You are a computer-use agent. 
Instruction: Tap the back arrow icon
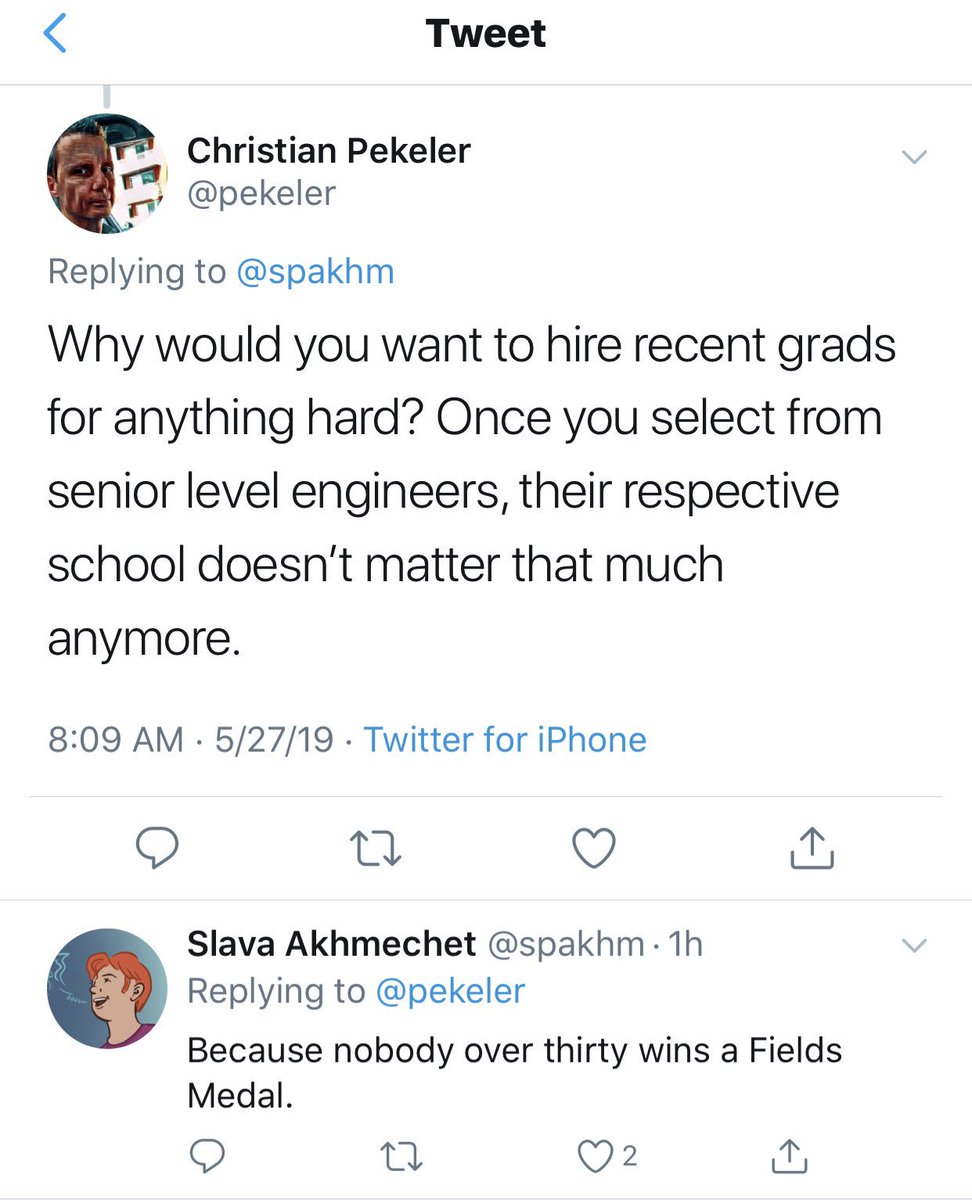(x=56, y=34)
